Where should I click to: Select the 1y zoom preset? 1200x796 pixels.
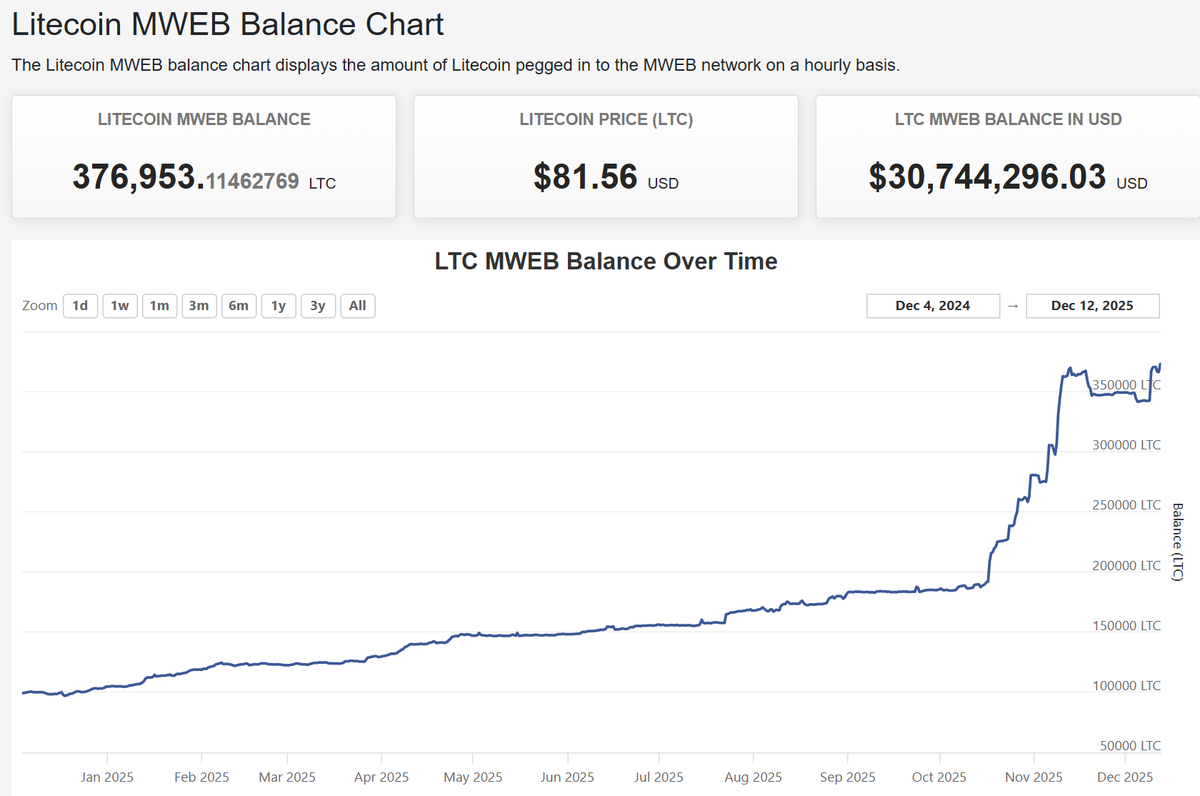(277, 305)
